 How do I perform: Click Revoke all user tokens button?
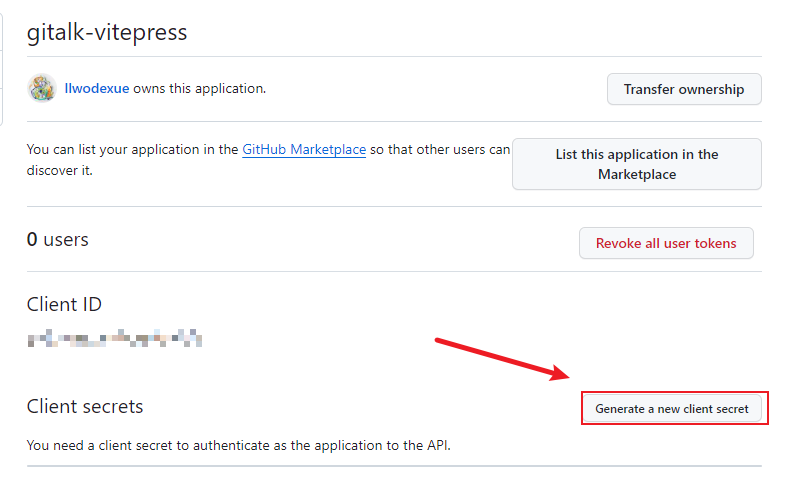pos(666,243)
